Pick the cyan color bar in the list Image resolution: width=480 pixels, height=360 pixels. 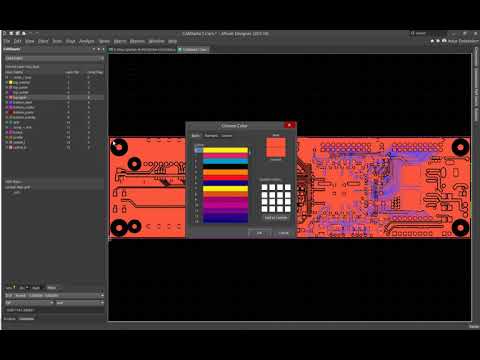tap(225, 161)
